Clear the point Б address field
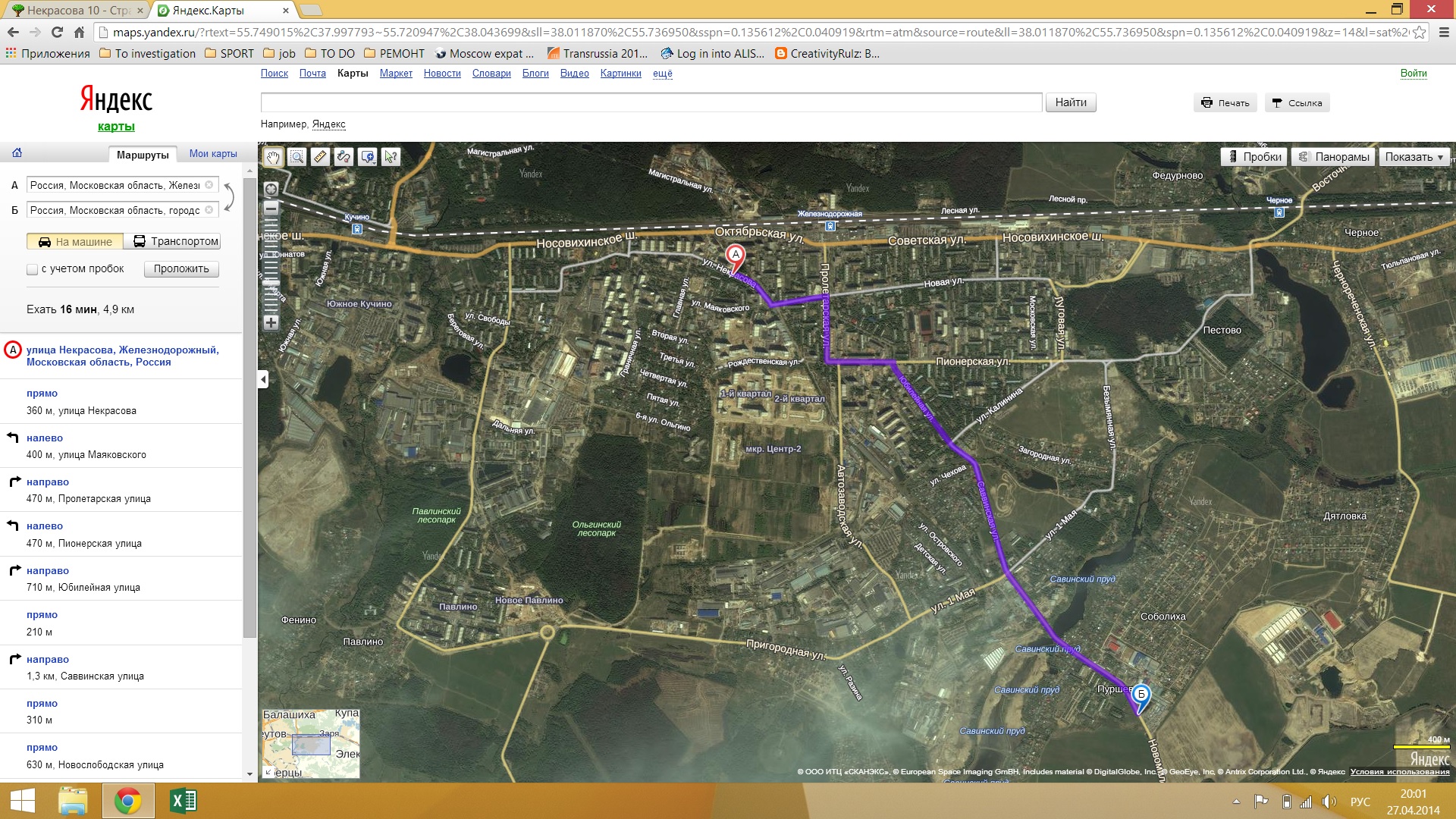The height and width of the screenshot is (819, 1456). [x=209, y=210]
